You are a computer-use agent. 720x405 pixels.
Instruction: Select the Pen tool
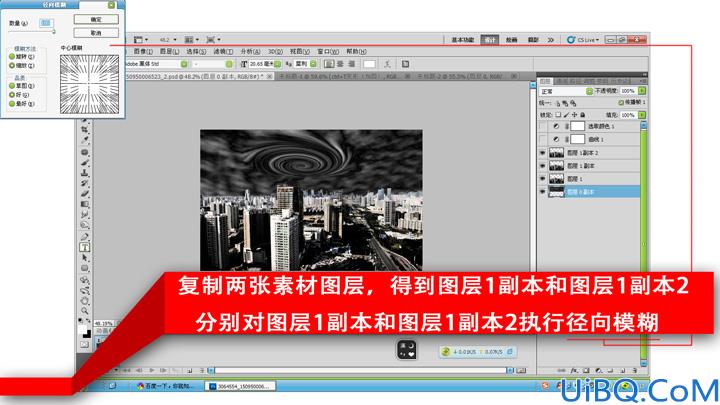(85, 236)
